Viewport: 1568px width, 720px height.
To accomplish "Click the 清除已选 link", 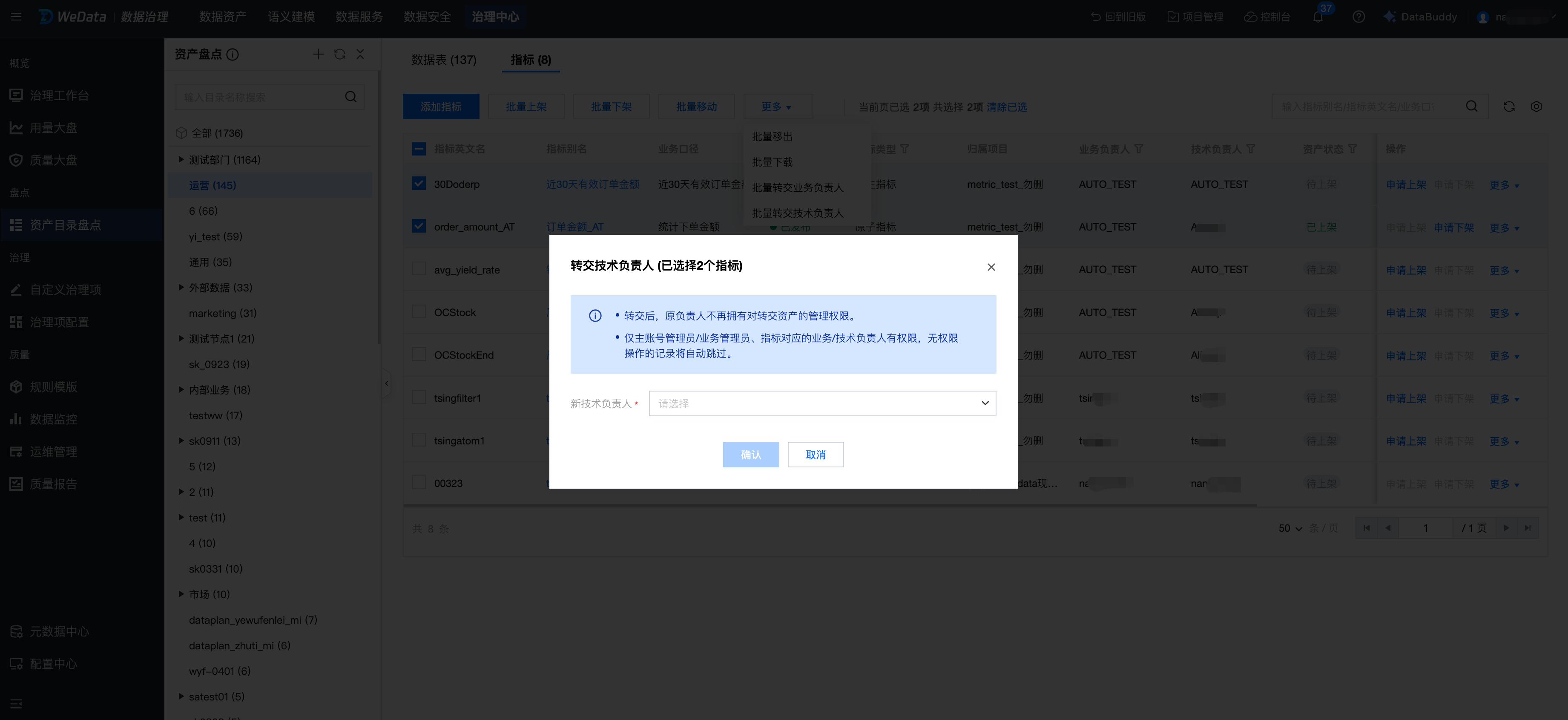I will pos(1007,107).
